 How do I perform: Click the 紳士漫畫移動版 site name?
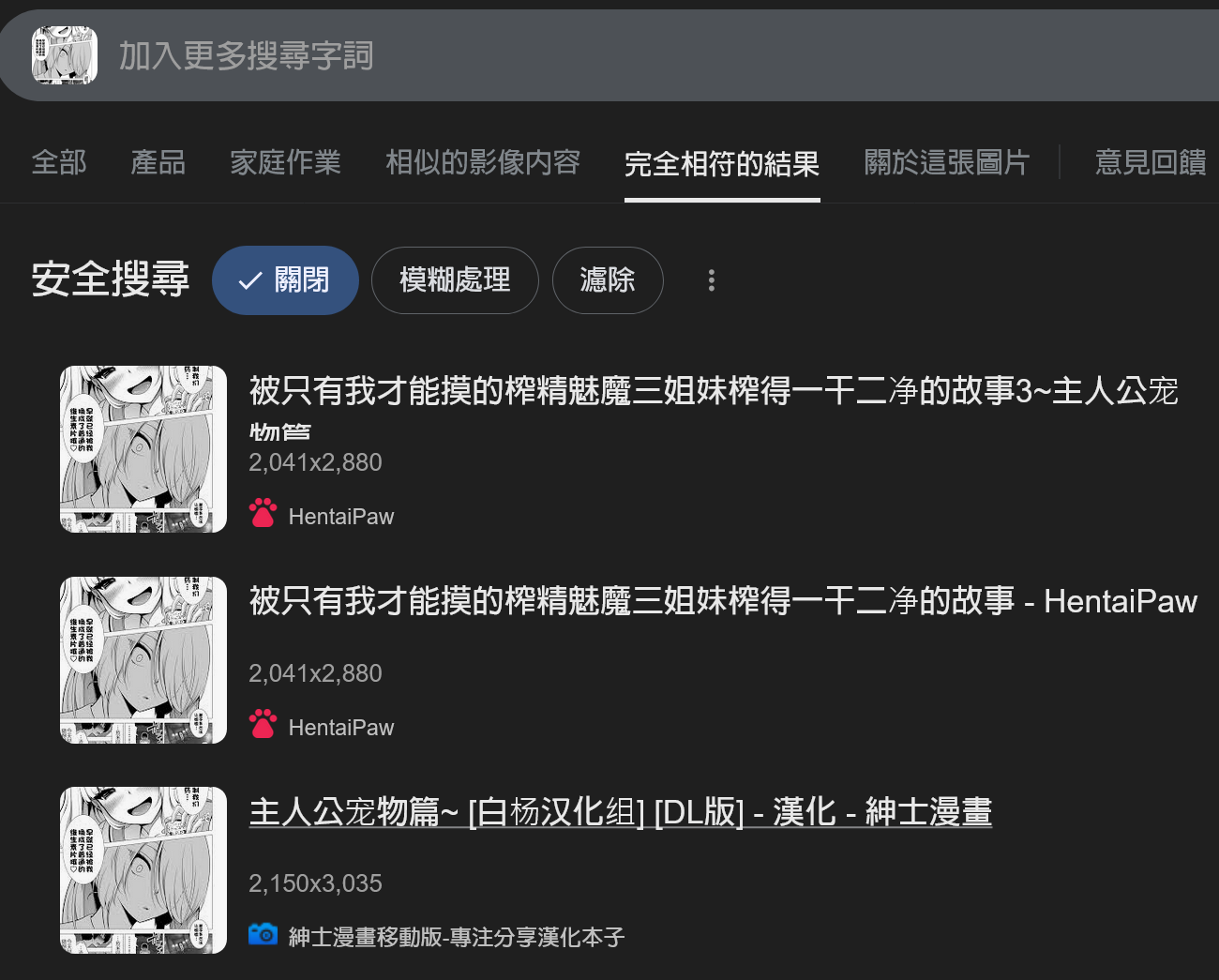(x=457, y=937)
